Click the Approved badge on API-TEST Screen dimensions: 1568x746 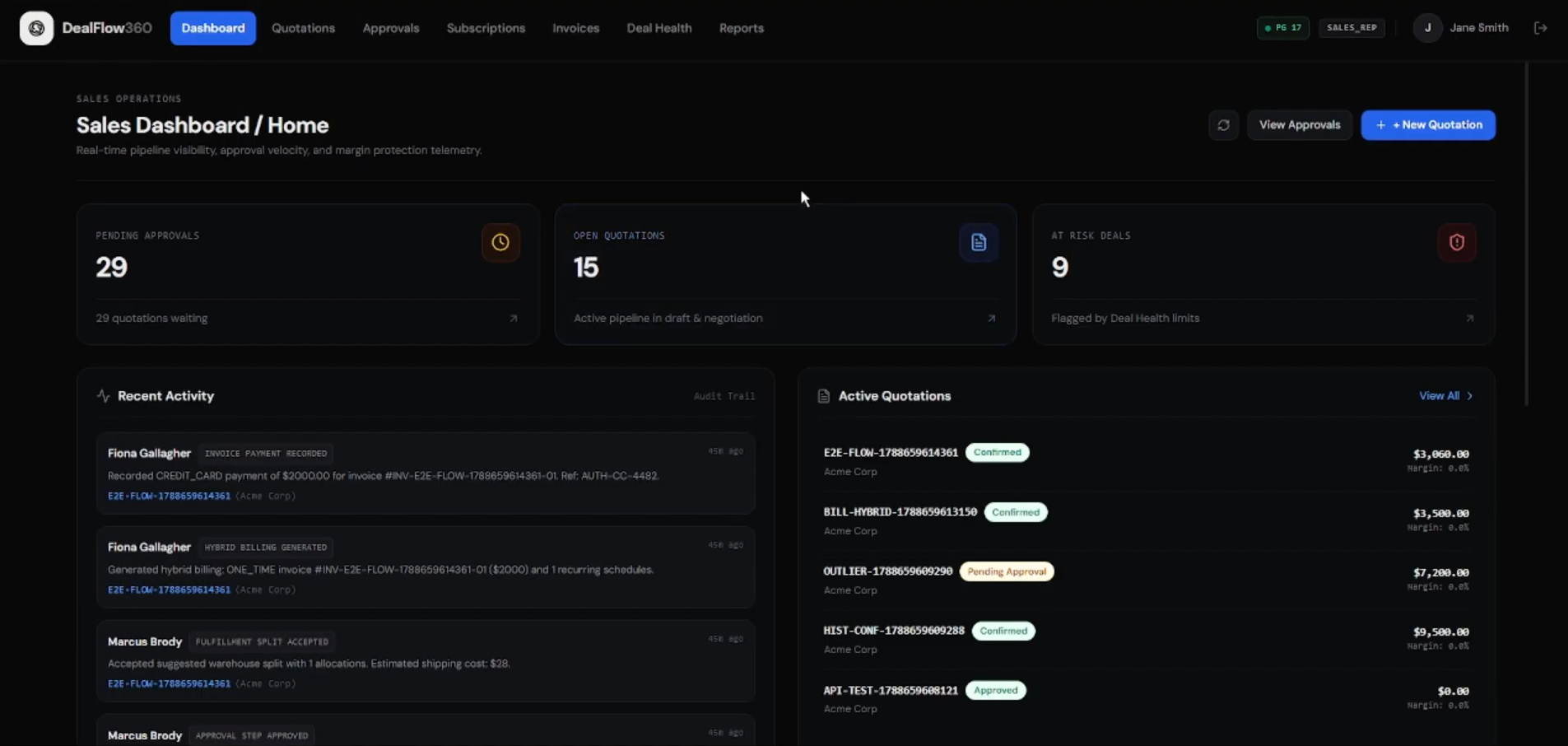coord(995,690)
